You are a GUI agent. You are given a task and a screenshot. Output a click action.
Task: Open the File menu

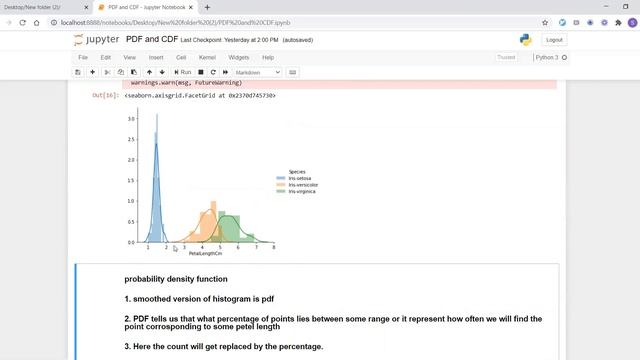click(83, 58)
